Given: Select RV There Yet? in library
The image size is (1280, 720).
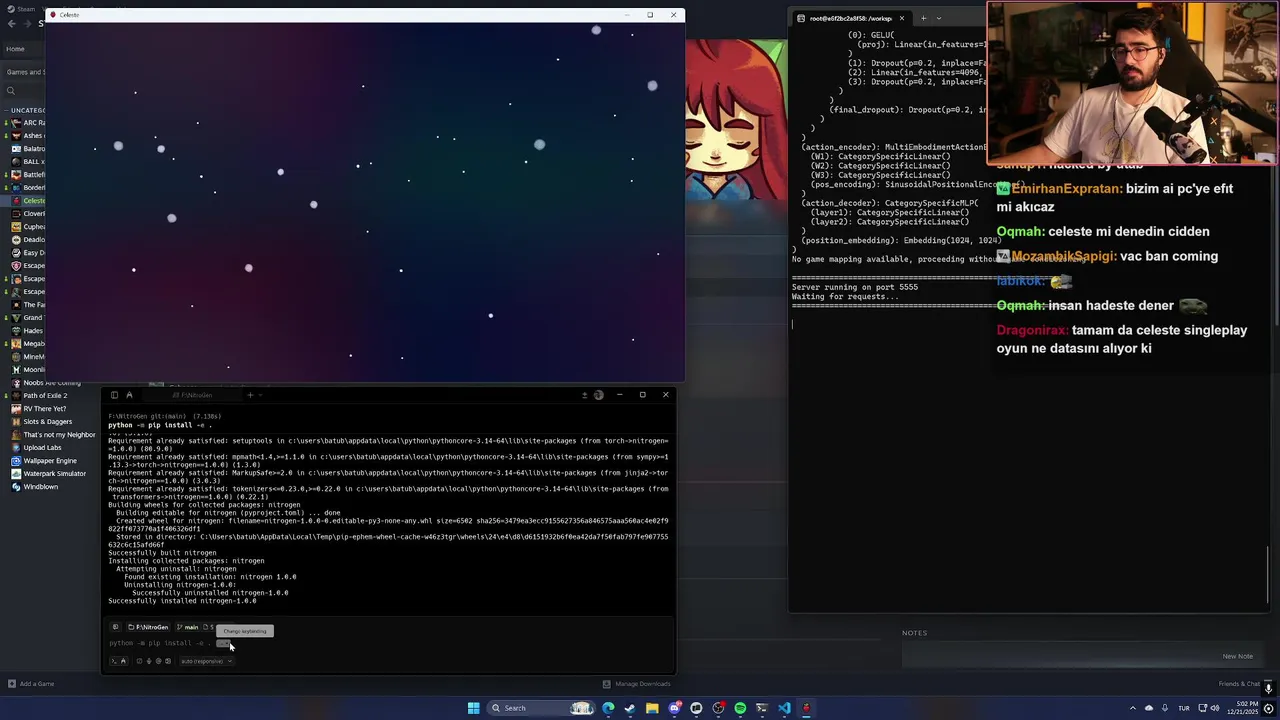Looking at the screenshot, I should click(x=45, y=408).
